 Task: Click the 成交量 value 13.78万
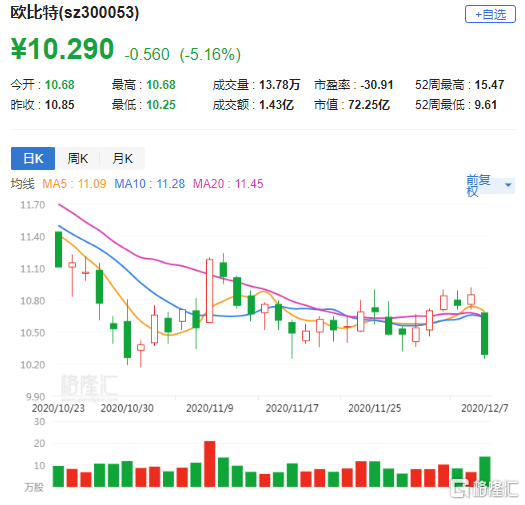tap(280, 85)
